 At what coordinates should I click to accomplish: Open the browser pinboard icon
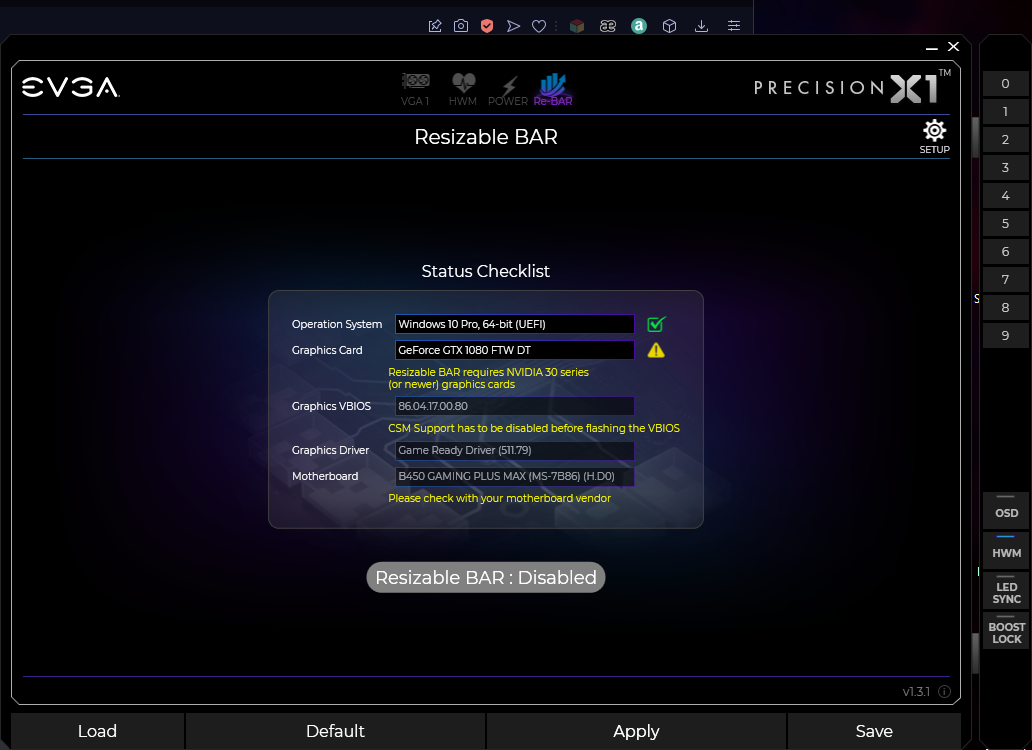[435, 26]
